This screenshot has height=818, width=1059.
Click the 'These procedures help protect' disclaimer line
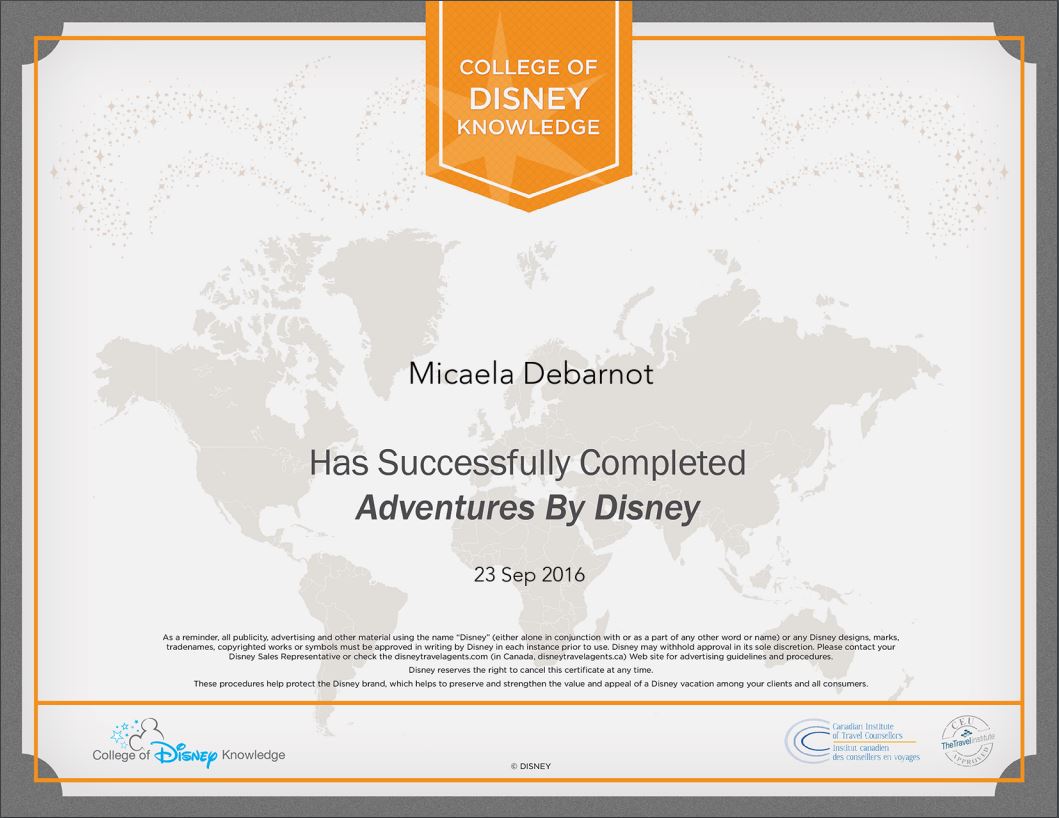(530, 684)
